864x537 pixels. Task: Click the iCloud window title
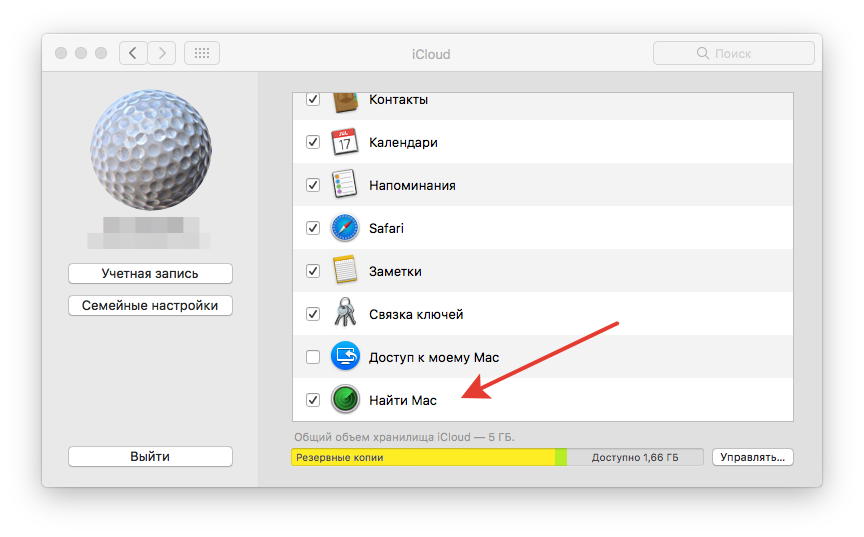tap(431, 54)
